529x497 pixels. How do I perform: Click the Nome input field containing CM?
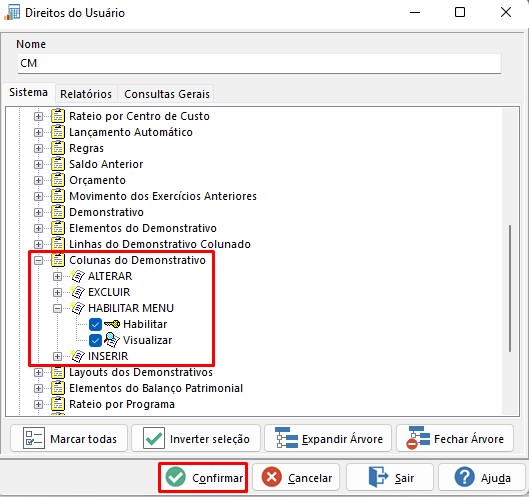click(259, 63)
